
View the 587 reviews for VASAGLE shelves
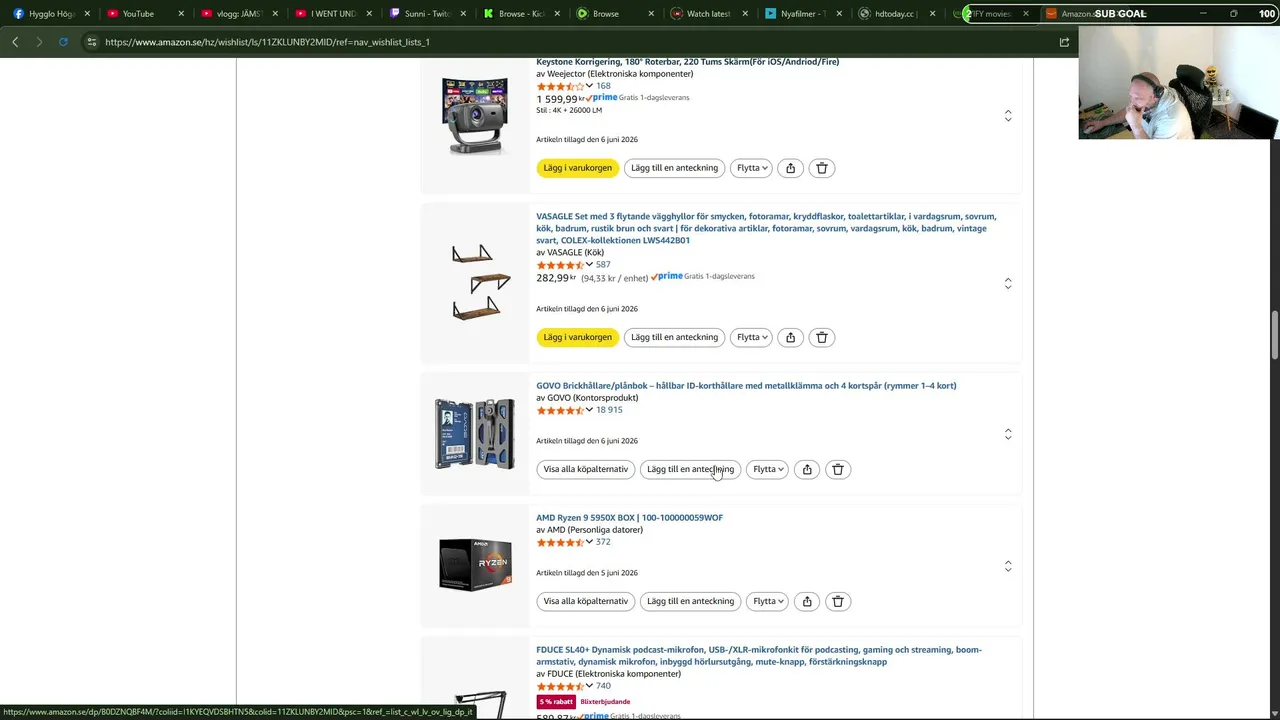point(603,265)
